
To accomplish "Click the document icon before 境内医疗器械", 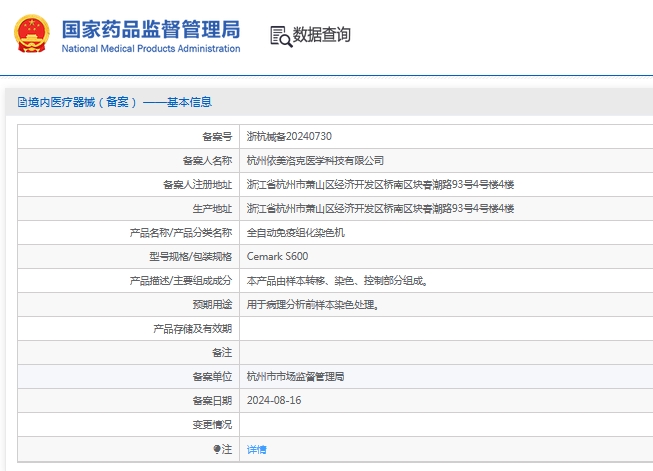I will pyautogui.click(x=22, y=102).
